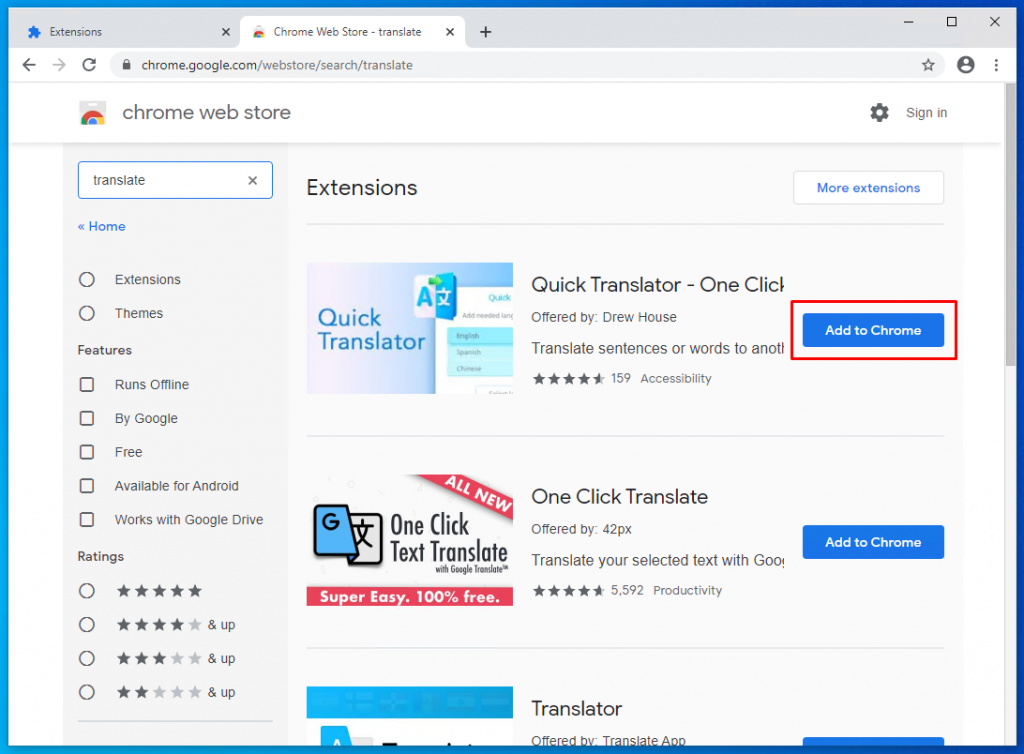Choose two stars & up rating
The height and width of the screenshot is (754, 1024).
87,692
